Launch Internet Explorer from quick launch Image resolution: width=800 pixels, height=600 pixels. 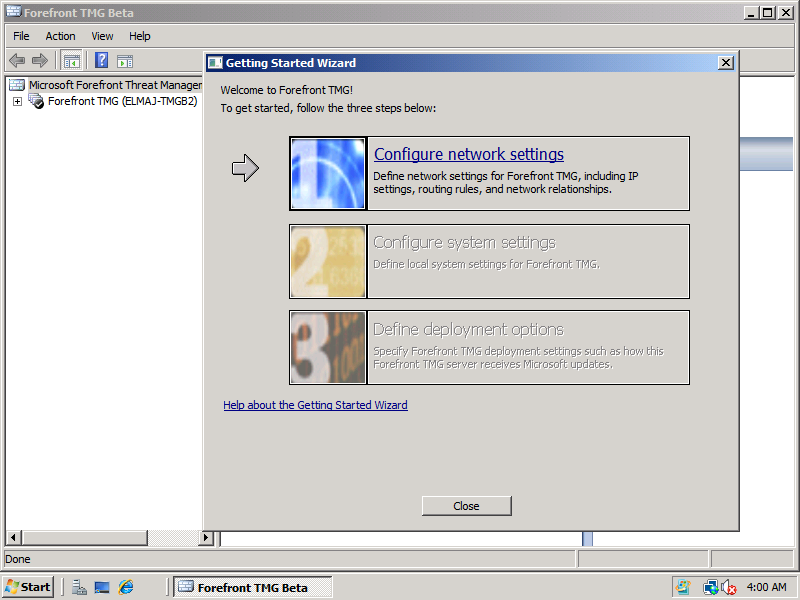pyautogui.click(x=126, y=587)
